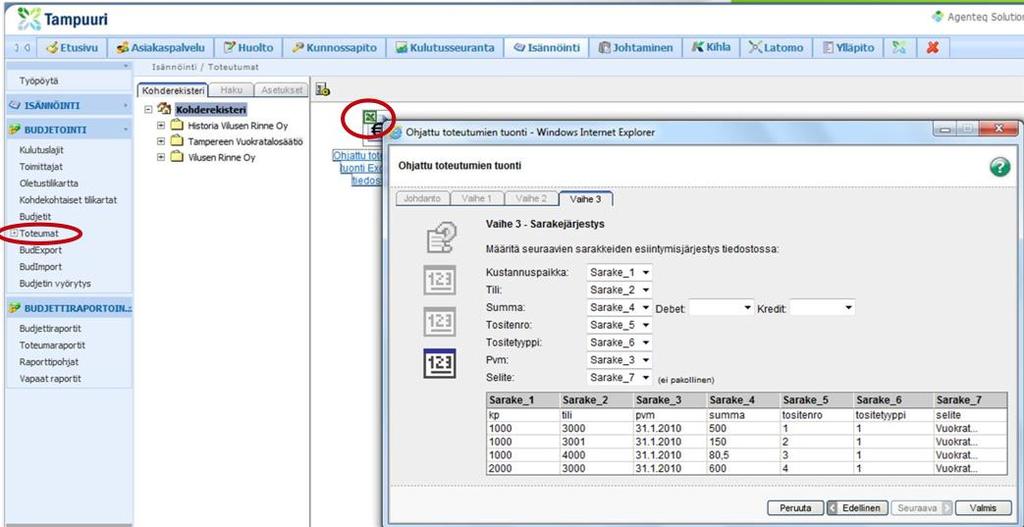Open Työpöytä in the sidebar

click(39, 81)
